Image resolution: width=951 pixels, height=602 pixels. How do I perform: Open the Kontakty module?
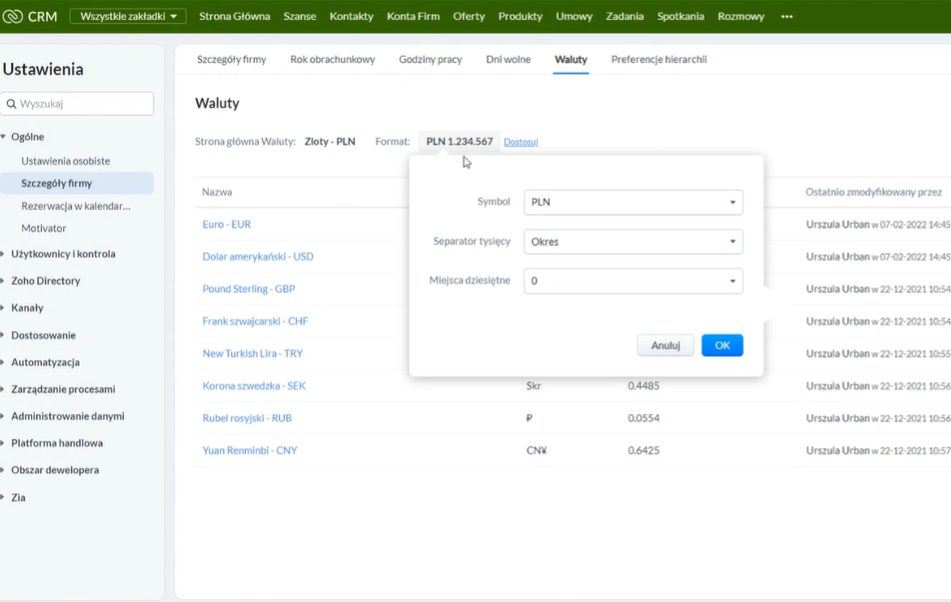click(352, 16)
